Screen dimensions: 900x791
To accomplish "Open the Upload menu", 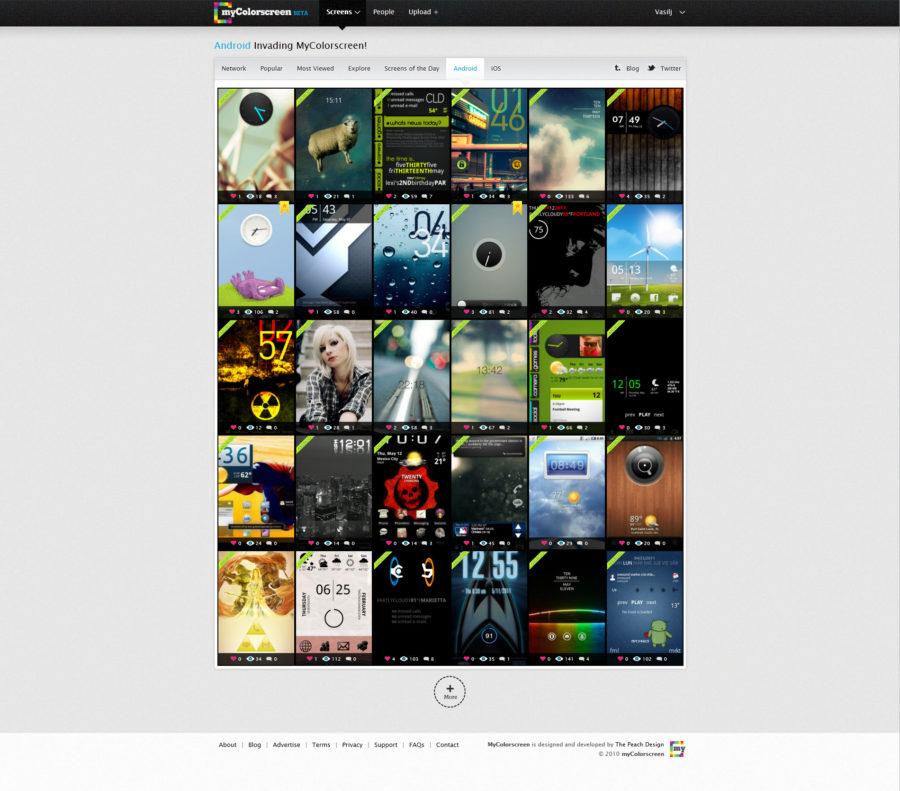I will coord(423,12).
